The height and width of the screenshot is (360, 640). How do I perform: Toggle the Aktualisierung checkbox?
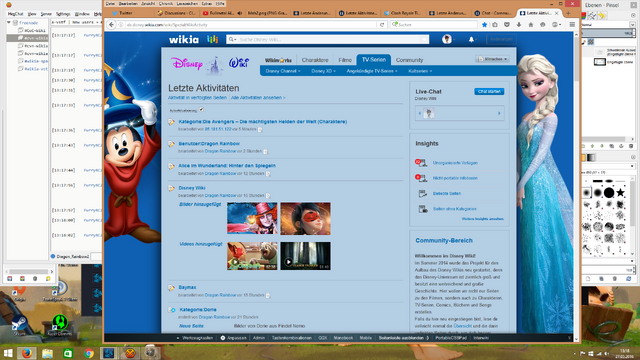click(x=201, y=110)
